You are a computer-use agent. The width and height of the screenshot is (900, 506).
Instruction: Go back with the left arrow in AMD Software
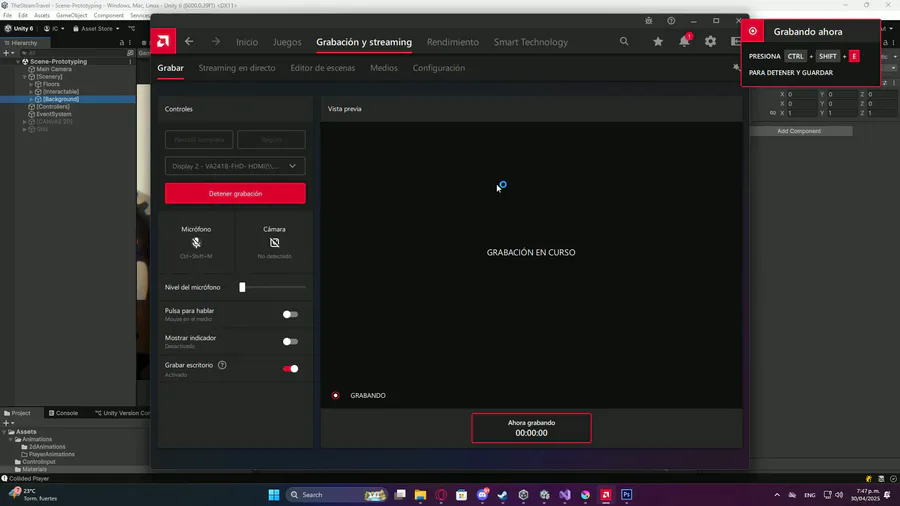point(189,41)
